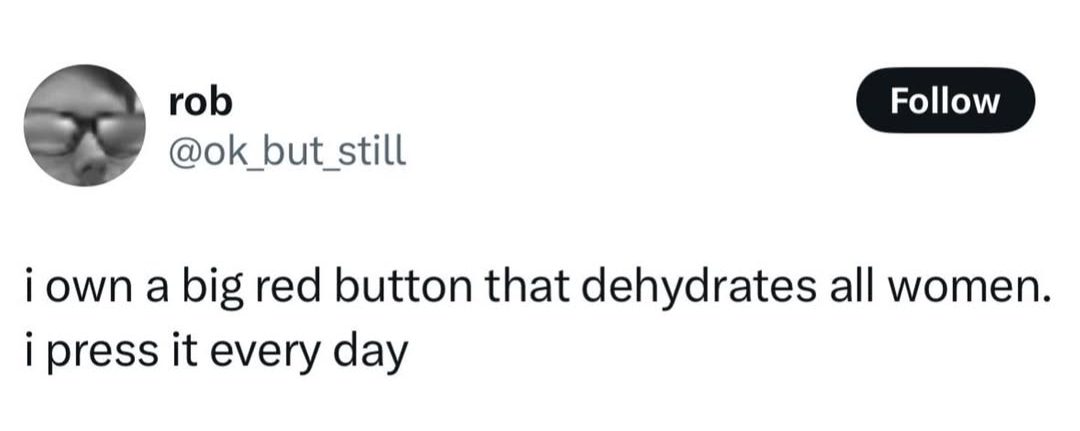Open rob's profile picture

click(84, 124)
